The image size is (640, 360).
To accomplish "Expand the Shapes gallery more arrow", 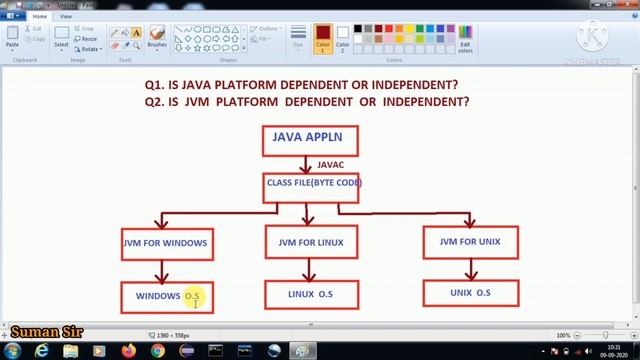I will [x=244, y=48].
